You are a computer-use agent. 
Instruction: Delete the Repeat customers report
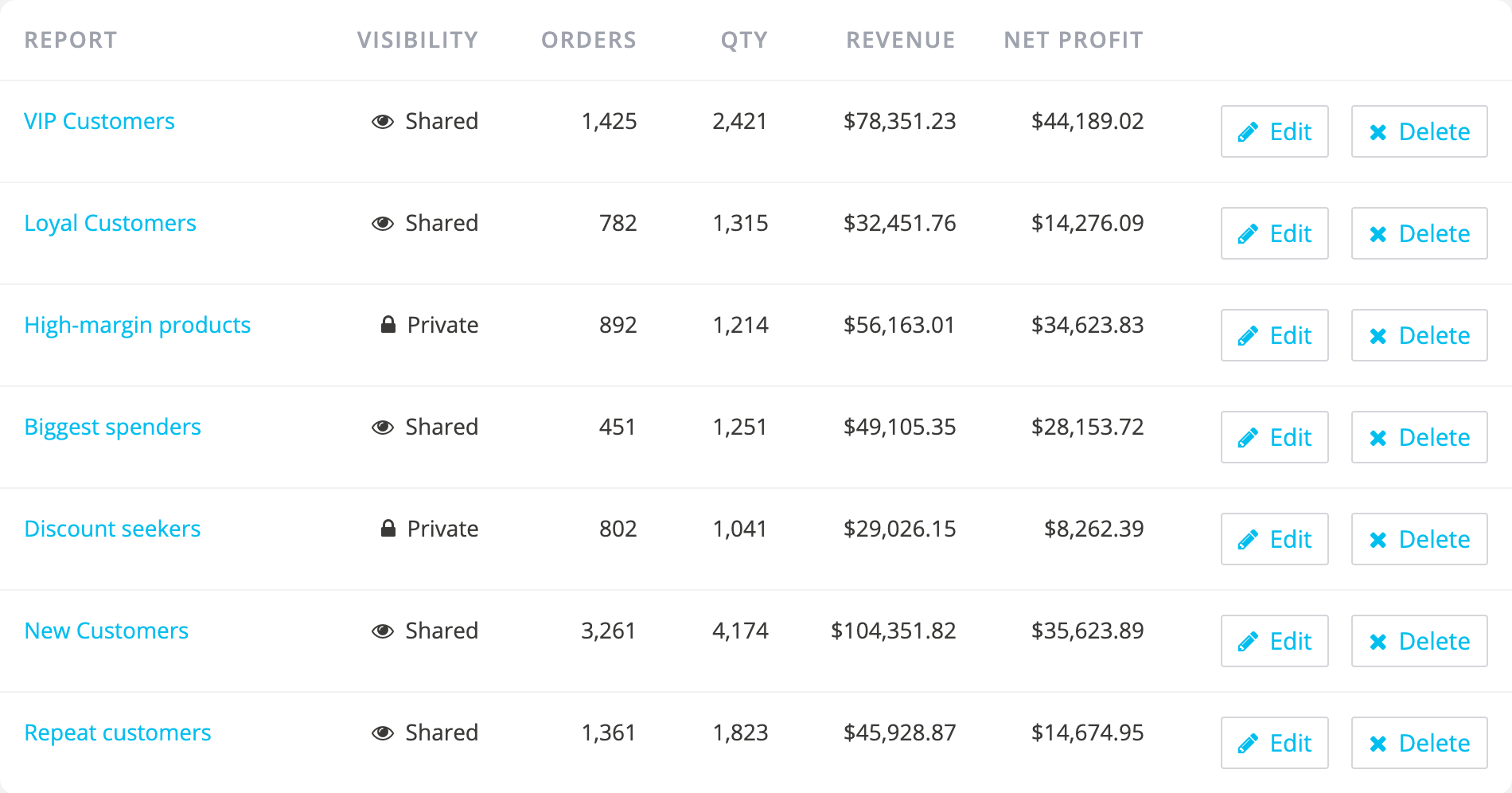pyautogui.click(x=1420, y=743)
